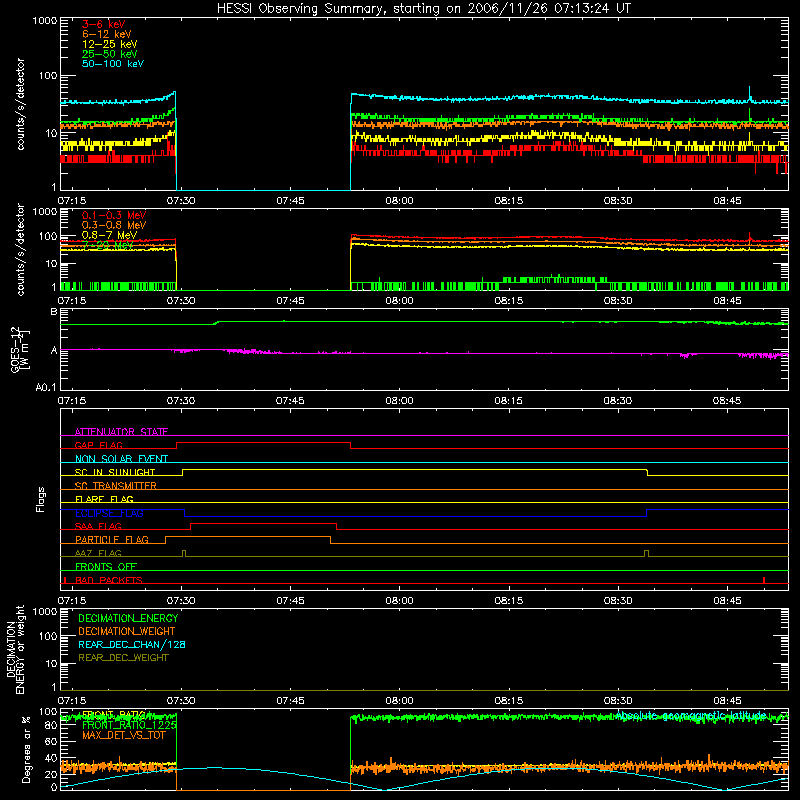
Task: Select the DECIMATION_ENERGY legend label
Action: click(128, 618)
